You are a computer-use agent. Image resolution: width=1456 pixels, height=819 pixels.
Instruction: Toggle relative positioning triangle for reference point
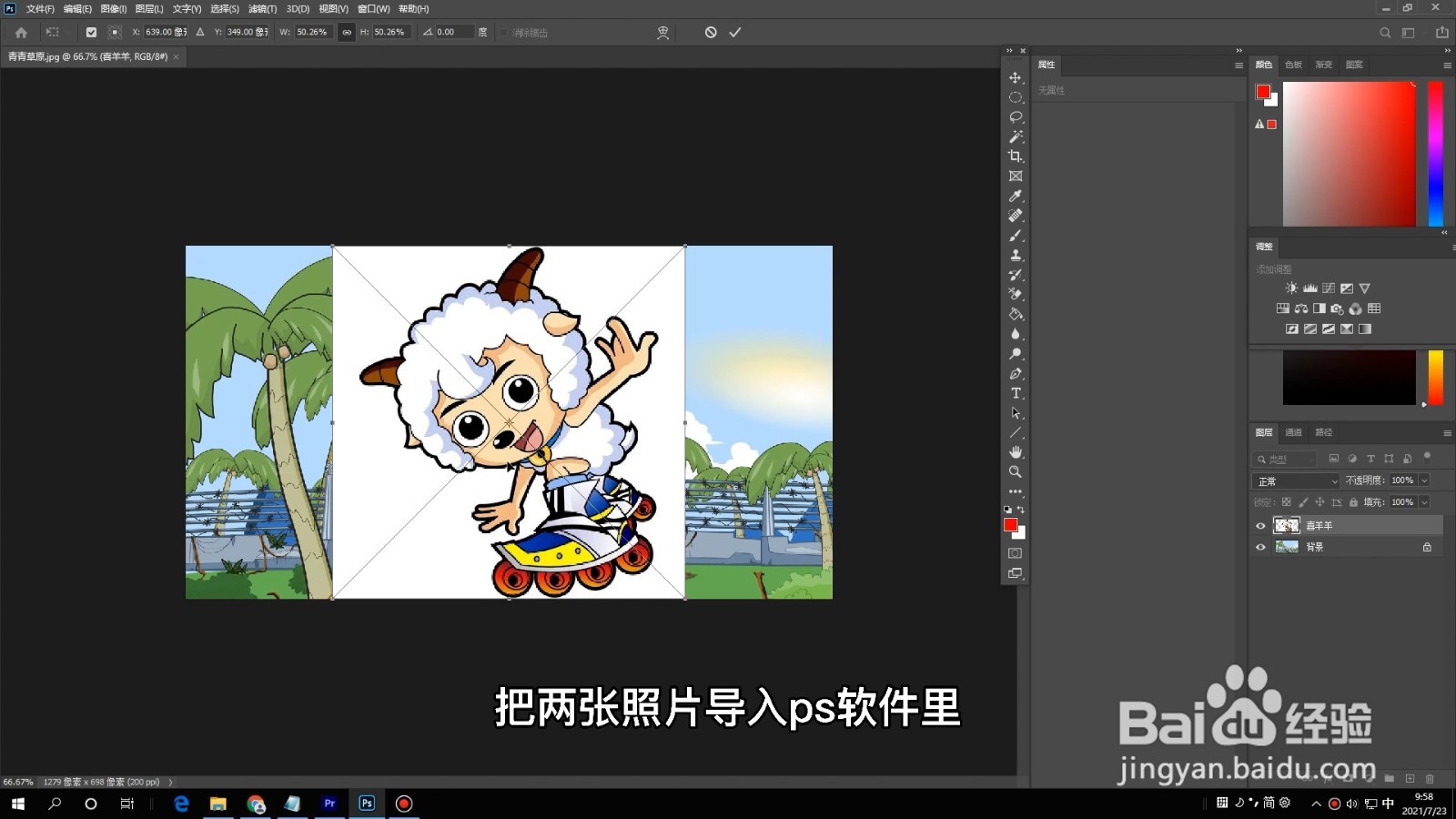click(200, 32)
